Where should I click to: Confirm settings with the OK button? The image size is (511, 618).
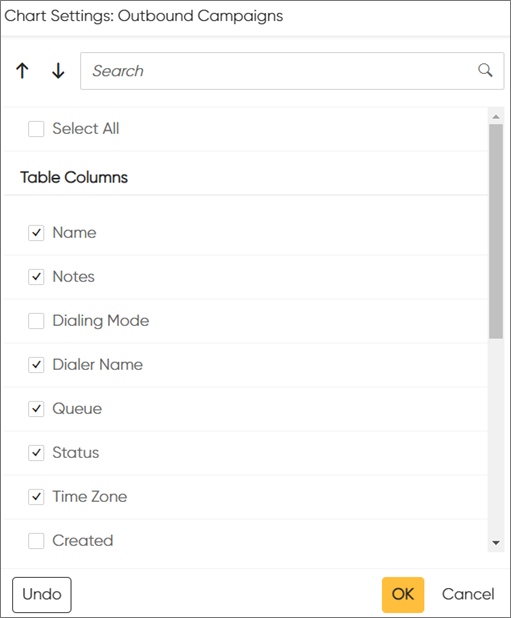pos(403,595)
